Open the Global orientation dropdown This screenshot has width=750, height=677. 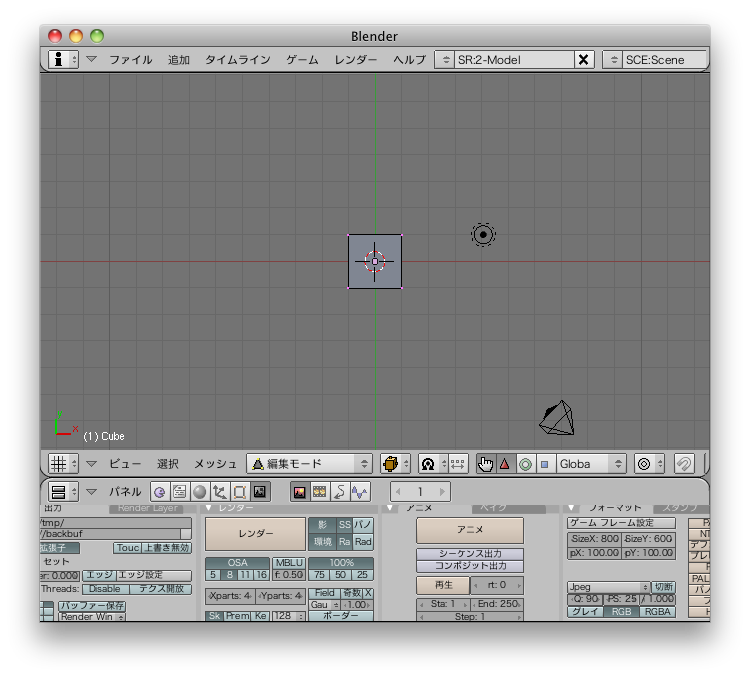[591, 464]
